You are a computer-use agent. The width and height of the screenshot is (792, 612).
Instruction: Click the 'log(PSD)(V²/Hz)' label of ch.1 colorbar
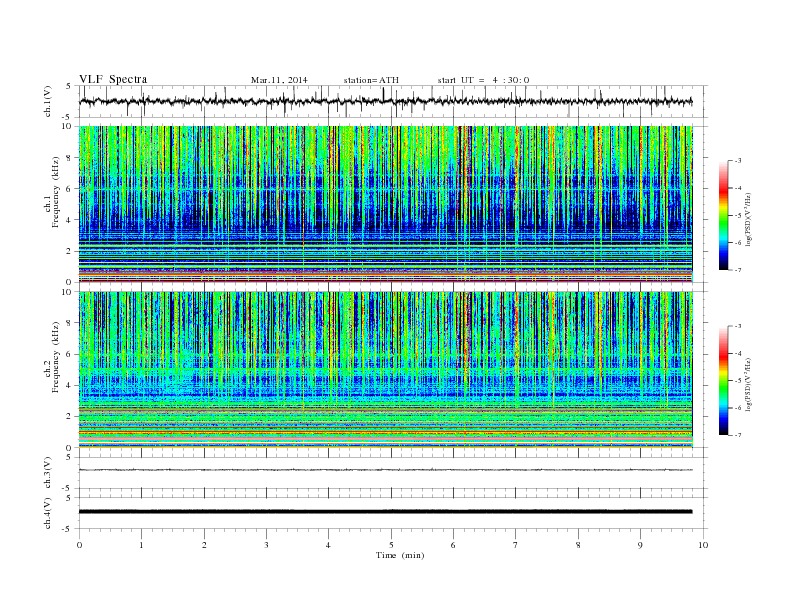tap(749, 220)
